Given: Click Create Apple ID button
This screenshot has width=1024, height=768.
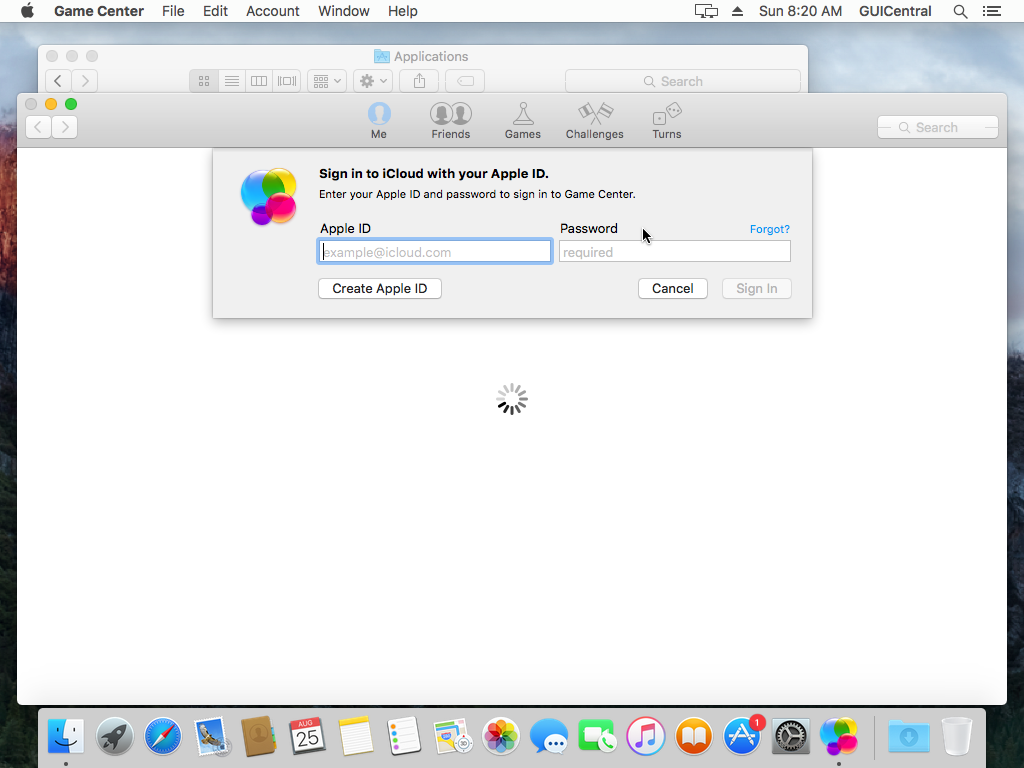Looking at the screenshot, I should [x=379, y=289].
